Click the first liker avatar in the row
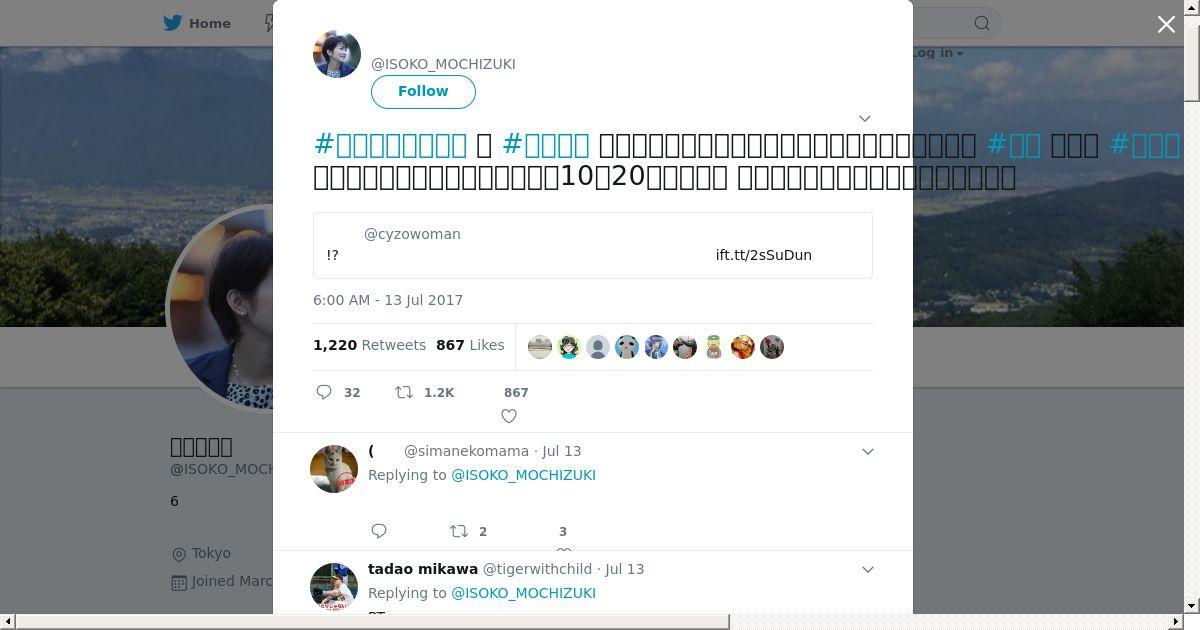The height and width of the screenshot is (630, 1200). (540, 347)
